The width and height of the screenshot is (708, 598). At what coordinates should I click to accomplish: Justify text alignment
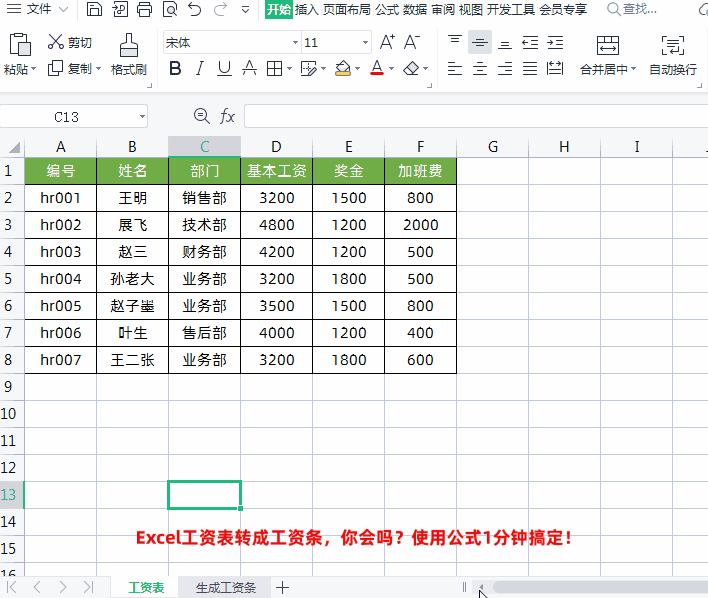tap(530, 69)
